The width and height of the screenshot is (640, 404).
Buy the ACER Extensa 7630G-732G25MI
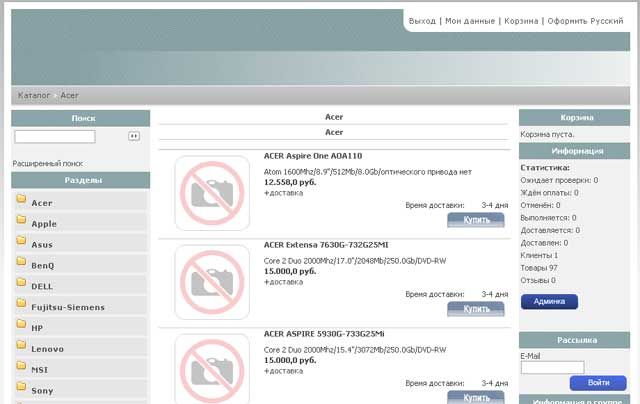point(476,309)
